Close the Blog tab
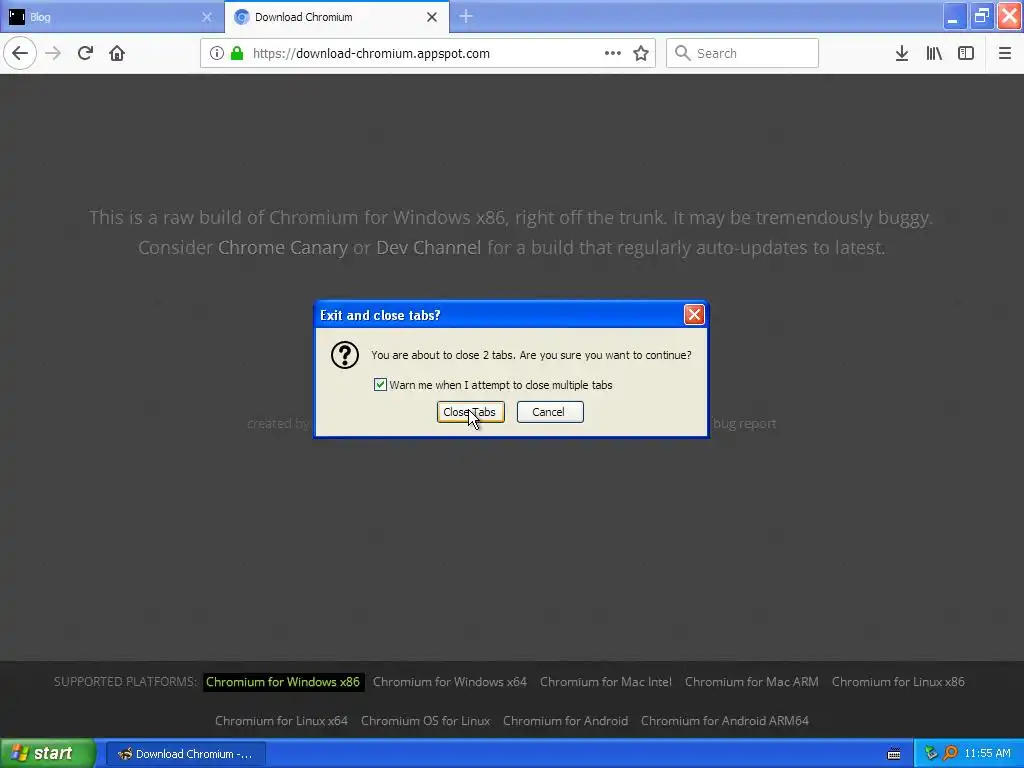Image resolution: width=1024 pixels, height=768 pixels. click(x=207, y=17)
